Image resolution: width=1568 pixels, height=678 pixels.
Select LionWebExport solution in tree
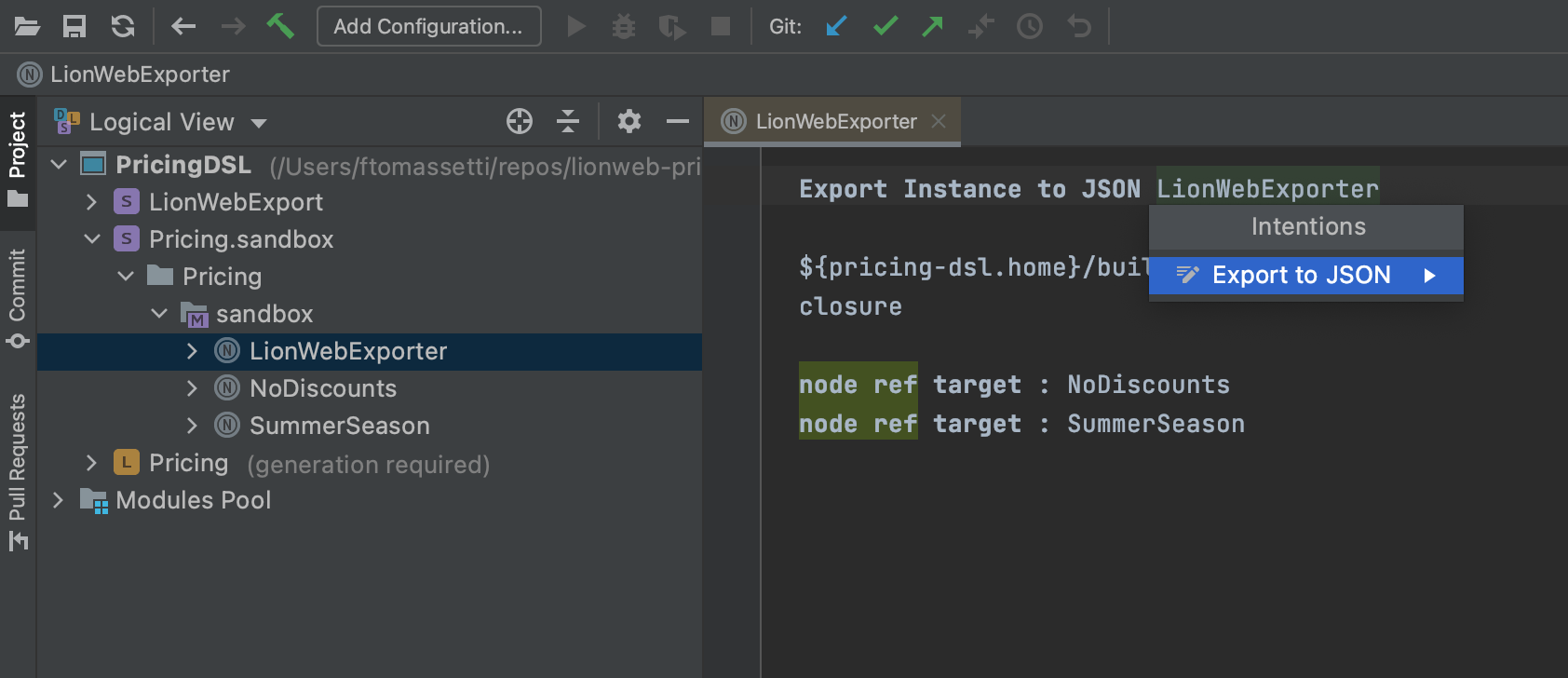tap(236, 202)
